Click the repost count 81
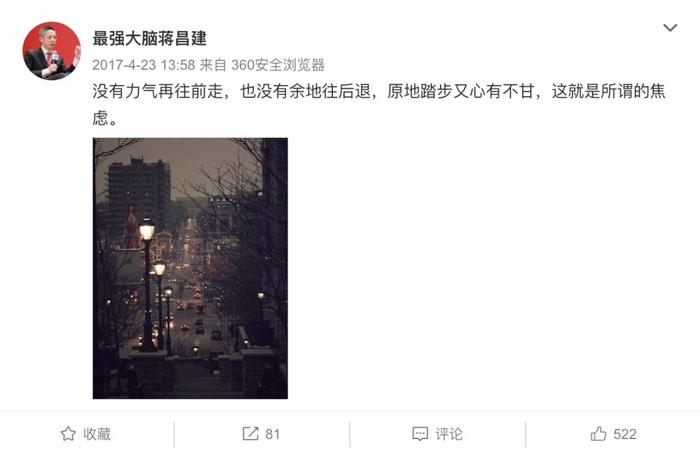Viewport: 700px width, 456px height. pyautogui.click(x=272, y=434)
